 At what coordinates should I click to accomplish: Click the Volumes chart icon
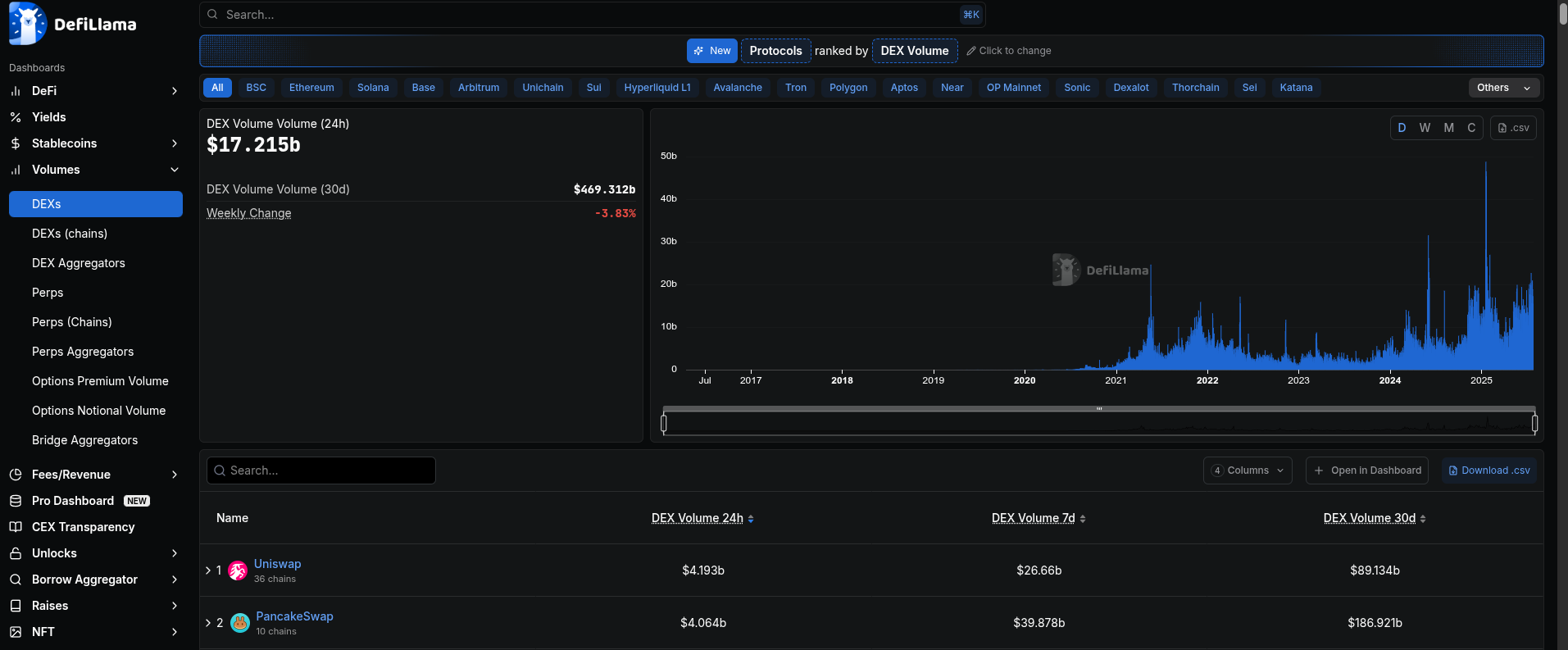(x=16, y=170)
